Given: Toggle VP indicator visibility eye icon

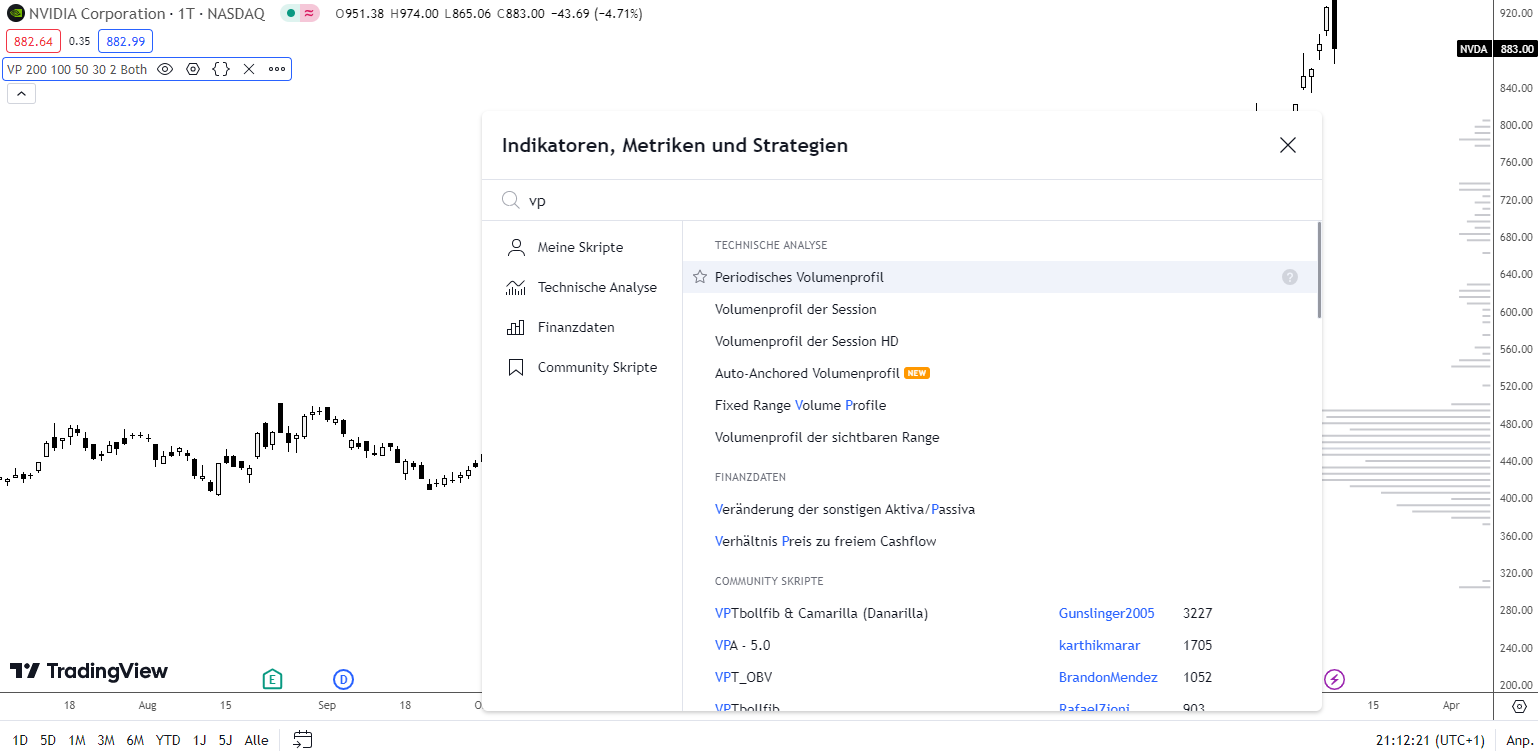Looking at the screenshot, I should 165,69.
